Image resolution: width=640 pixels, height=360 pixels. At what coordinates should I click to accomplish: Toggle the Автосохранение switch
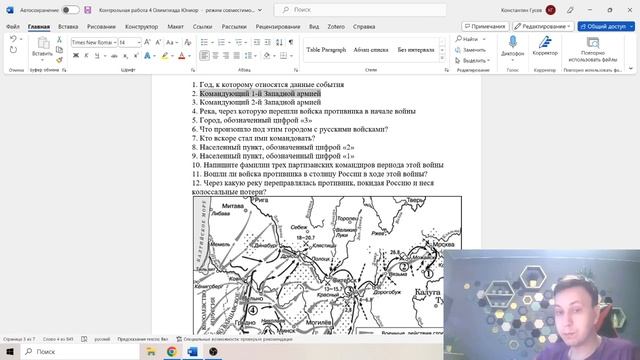tap(71, 10)
